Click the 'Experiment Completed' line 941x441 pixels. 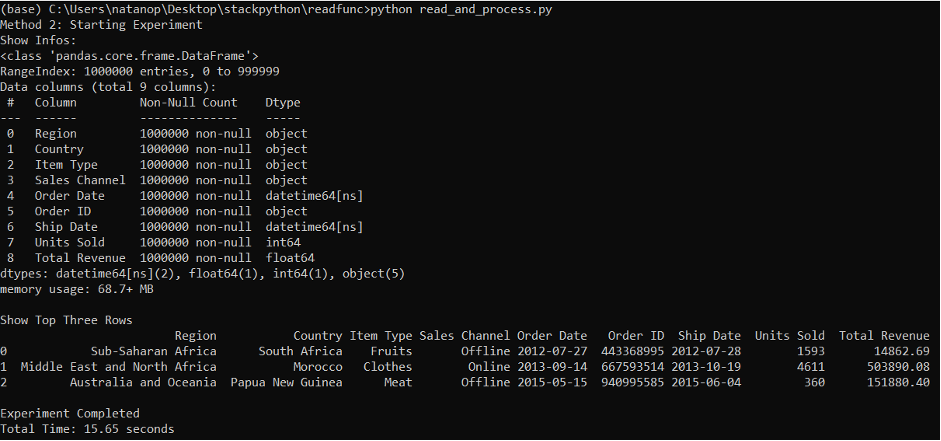70,413
